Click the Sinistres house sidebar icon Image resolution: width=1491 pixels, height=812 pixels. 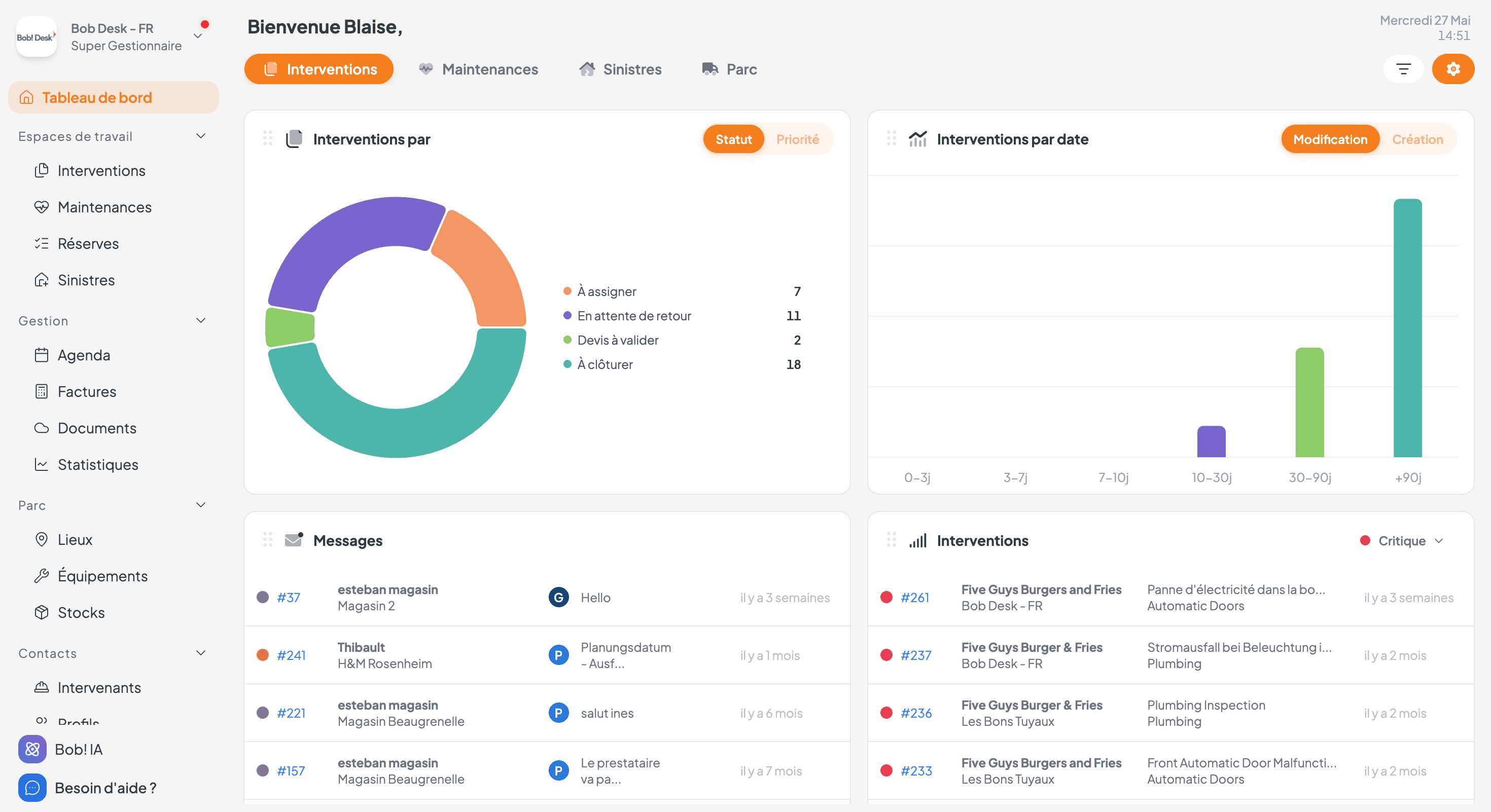point(42,280)
